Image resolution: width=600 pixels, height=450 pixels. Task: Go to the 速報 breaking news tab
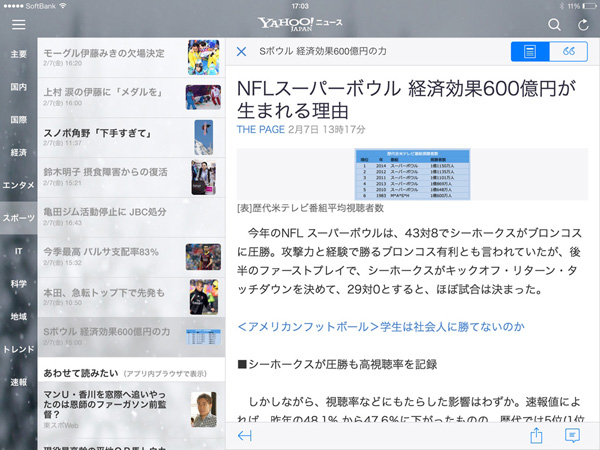click(x=18, y=382)
